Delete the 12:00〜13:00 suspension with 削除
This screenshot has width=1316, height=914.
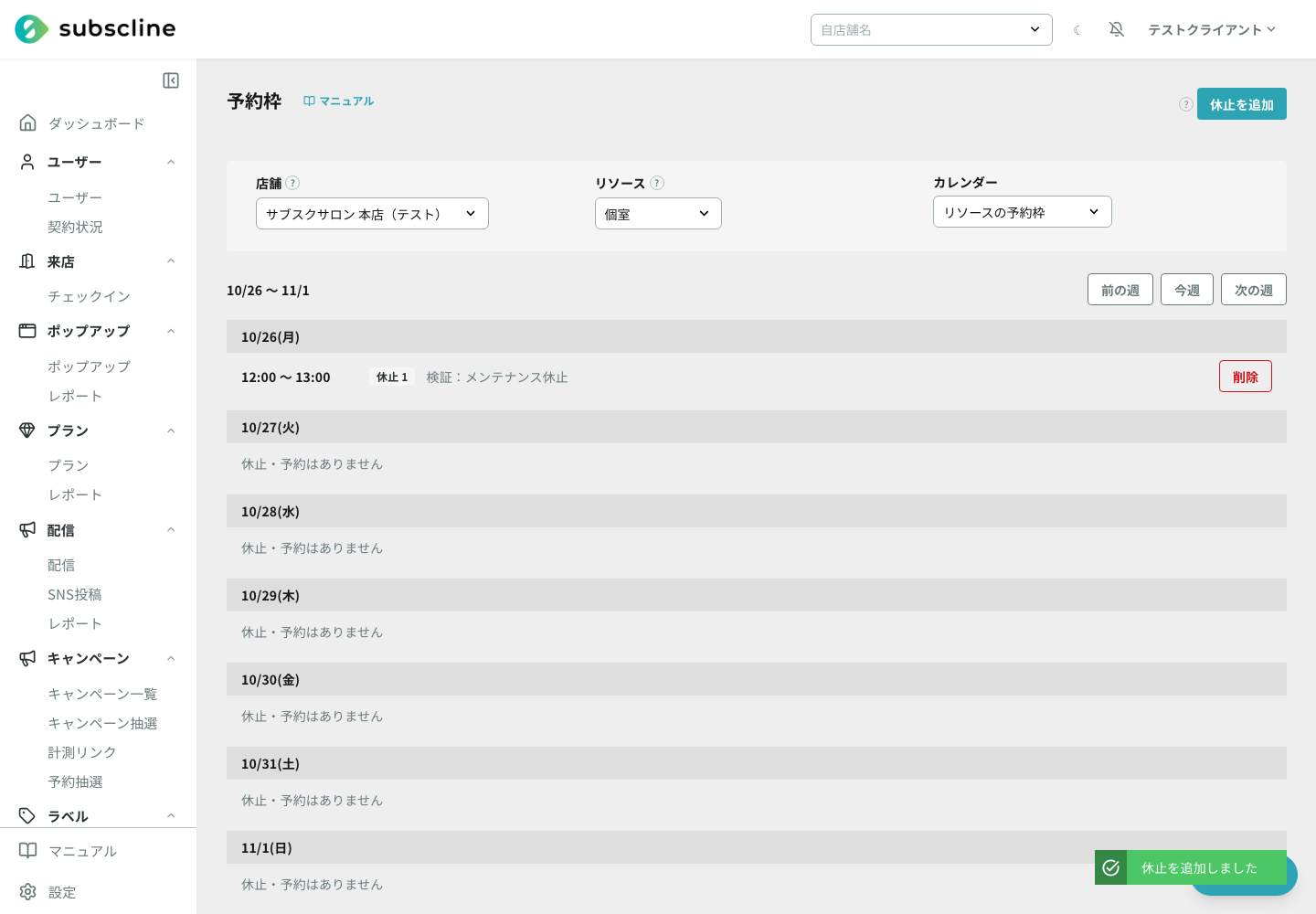[x=1246, y=377]
